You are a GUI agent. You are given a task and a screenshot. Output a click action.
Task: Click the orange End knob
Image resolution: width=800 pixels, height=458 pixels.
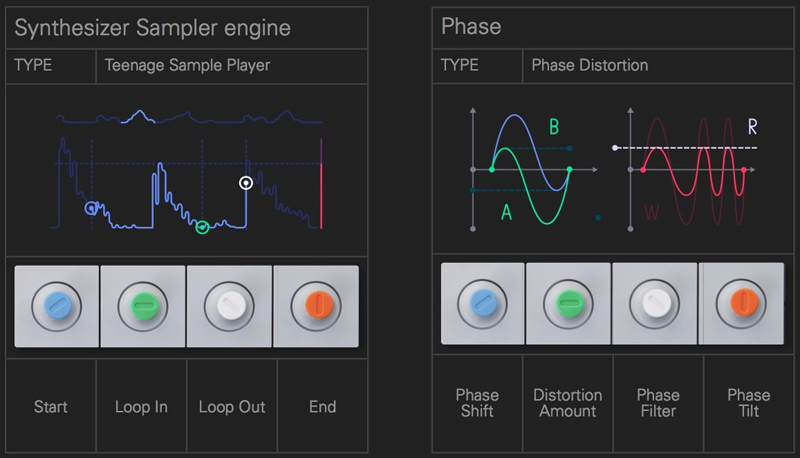pyautogui.click(x=315, y=306)
